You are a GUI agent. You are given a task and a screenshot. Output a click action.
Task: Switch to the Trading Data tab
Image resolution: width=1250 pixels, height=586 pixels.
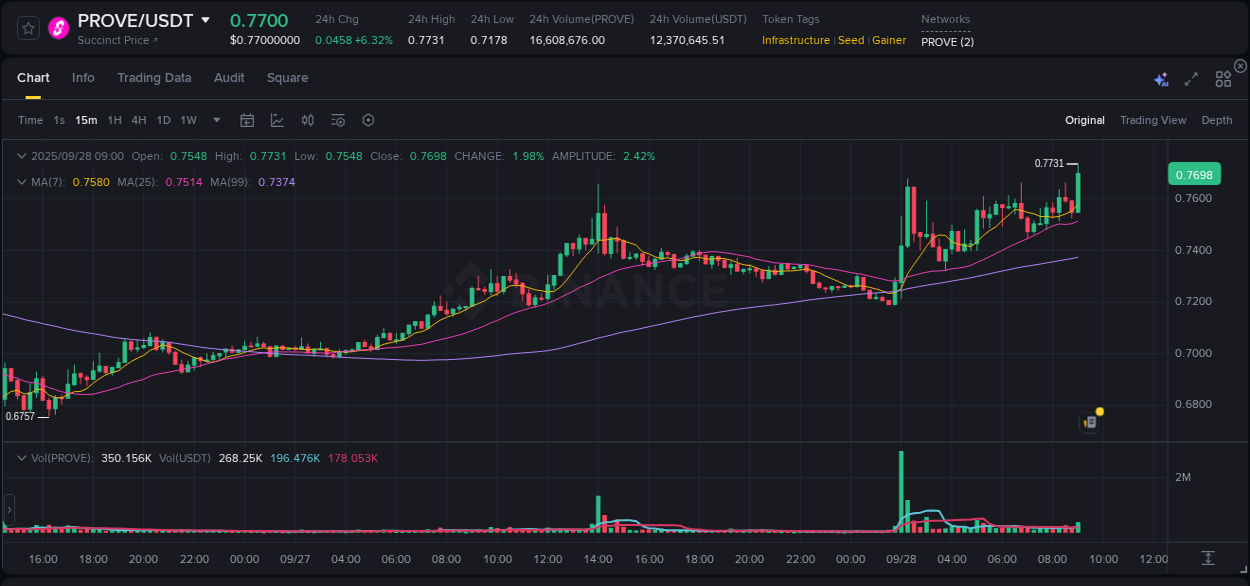pos(154,77)
